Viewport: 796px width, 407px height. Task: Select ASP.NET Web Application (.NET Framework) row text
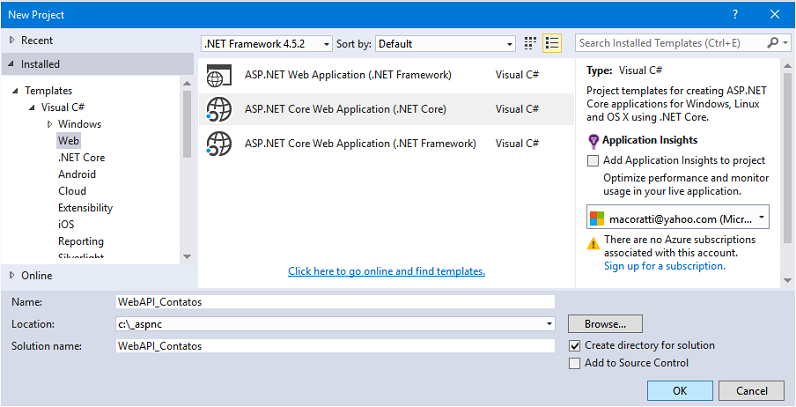(348, 75)
